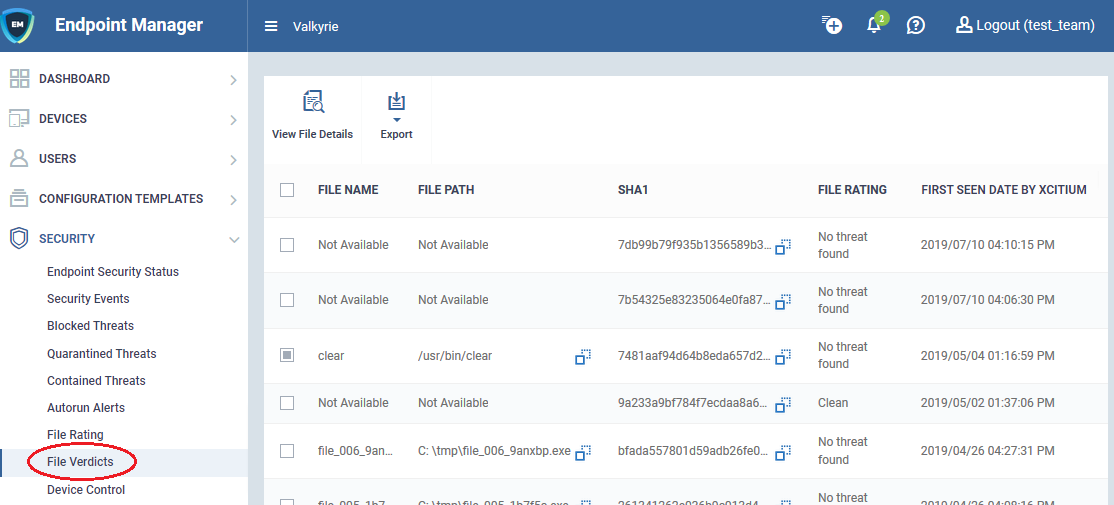Copy SHA1 icon for 7481aaf94d64b8eda657d2 row

point(782,357)
